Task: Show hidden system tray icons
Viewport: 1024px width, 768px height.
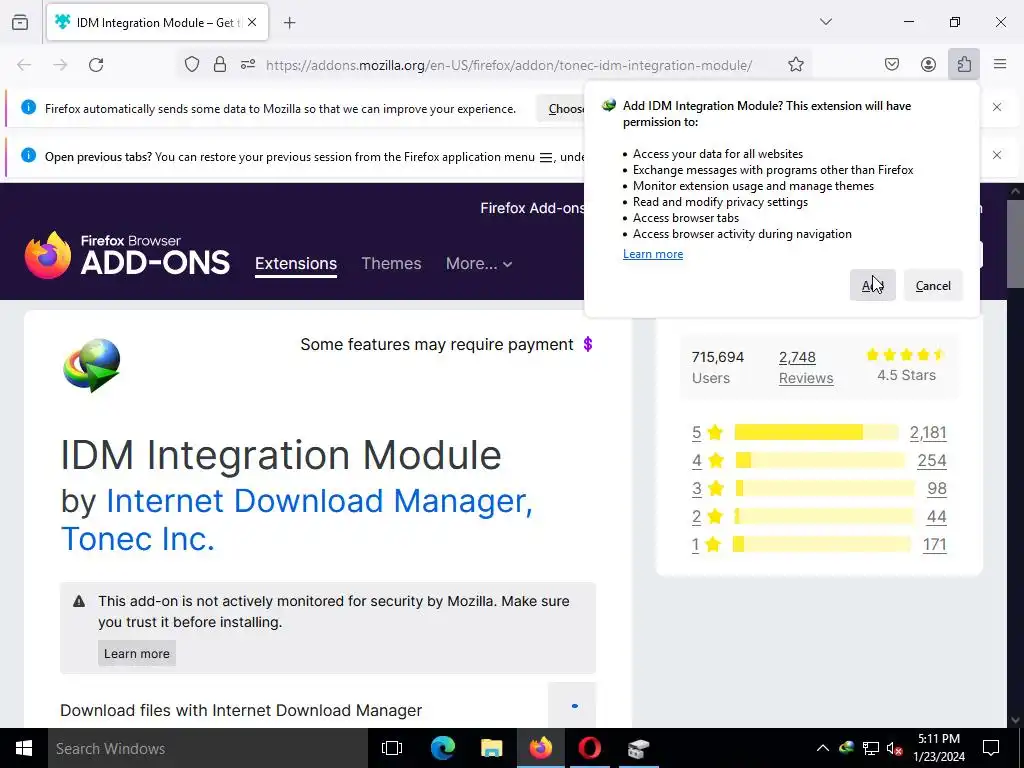Action: click(x=823, y=748)
